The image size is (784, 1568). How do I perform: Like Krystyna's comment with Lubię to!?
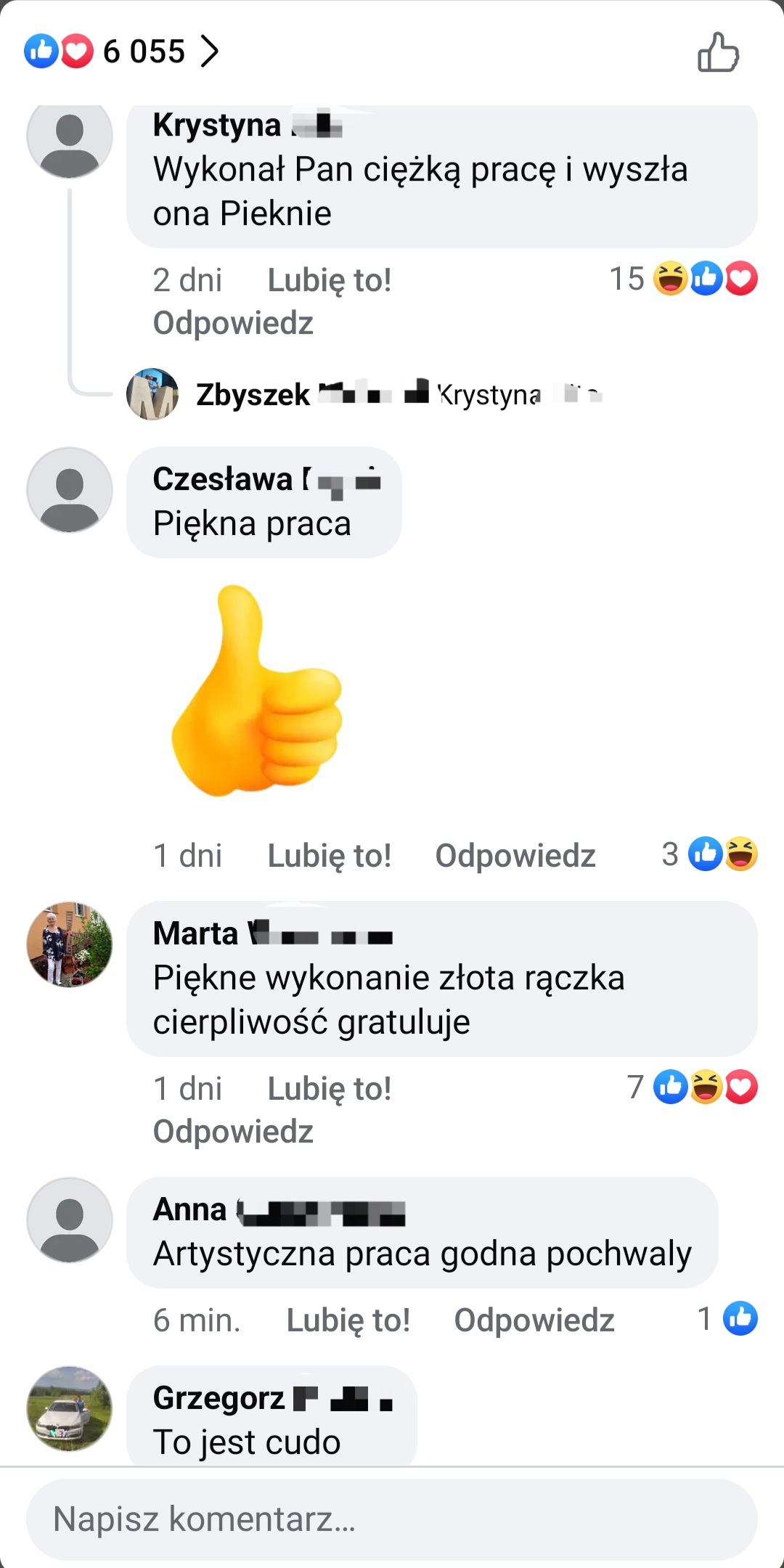coord(330,280)
